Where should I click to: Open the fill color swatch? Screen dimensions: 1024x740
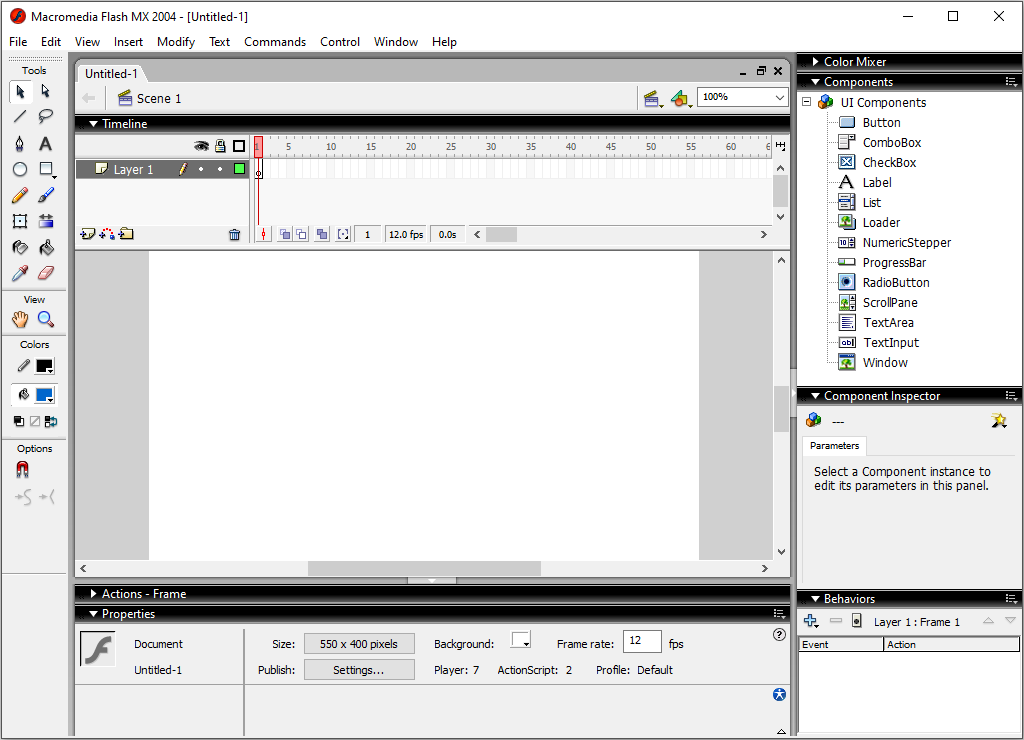click(44, 394)
